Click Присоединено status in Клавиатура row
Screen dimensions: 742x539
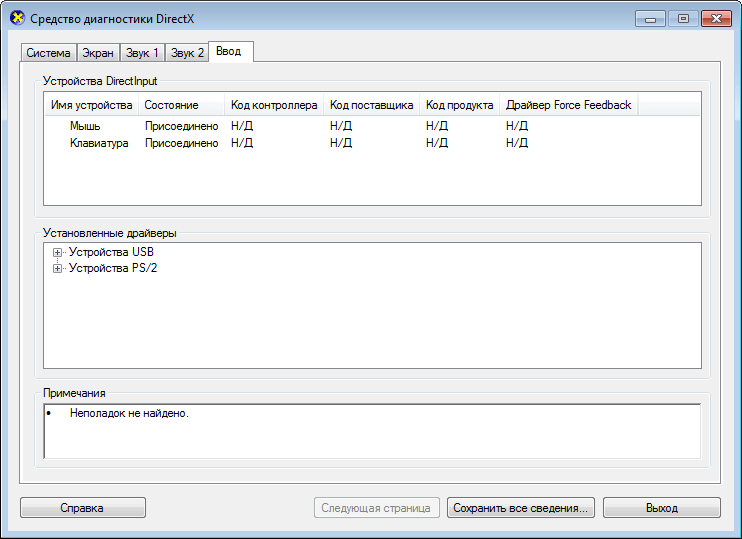[182, 143]
